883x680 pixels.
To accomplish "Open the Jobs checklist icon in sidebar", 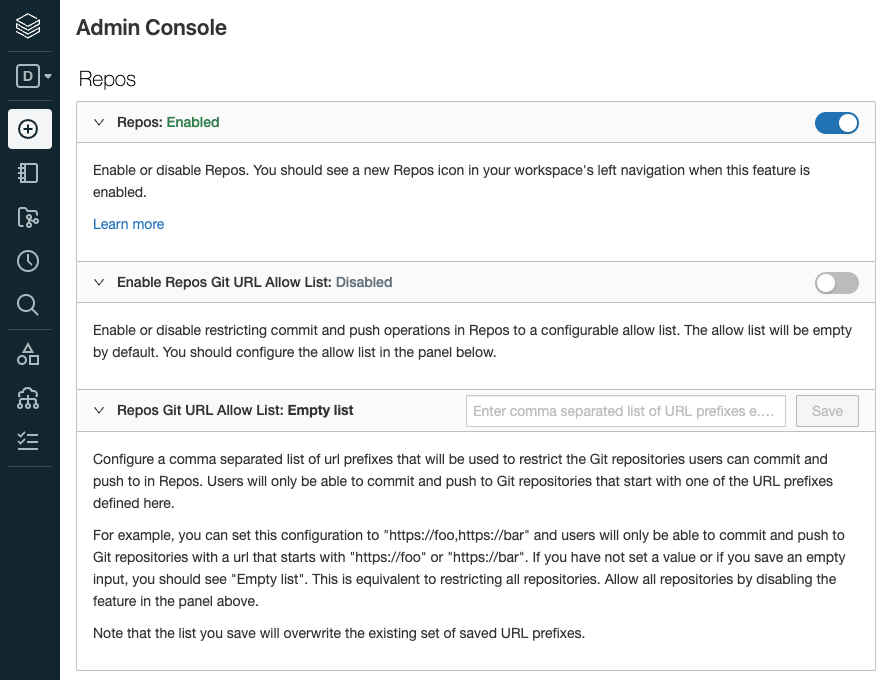I will pos(28,441).
